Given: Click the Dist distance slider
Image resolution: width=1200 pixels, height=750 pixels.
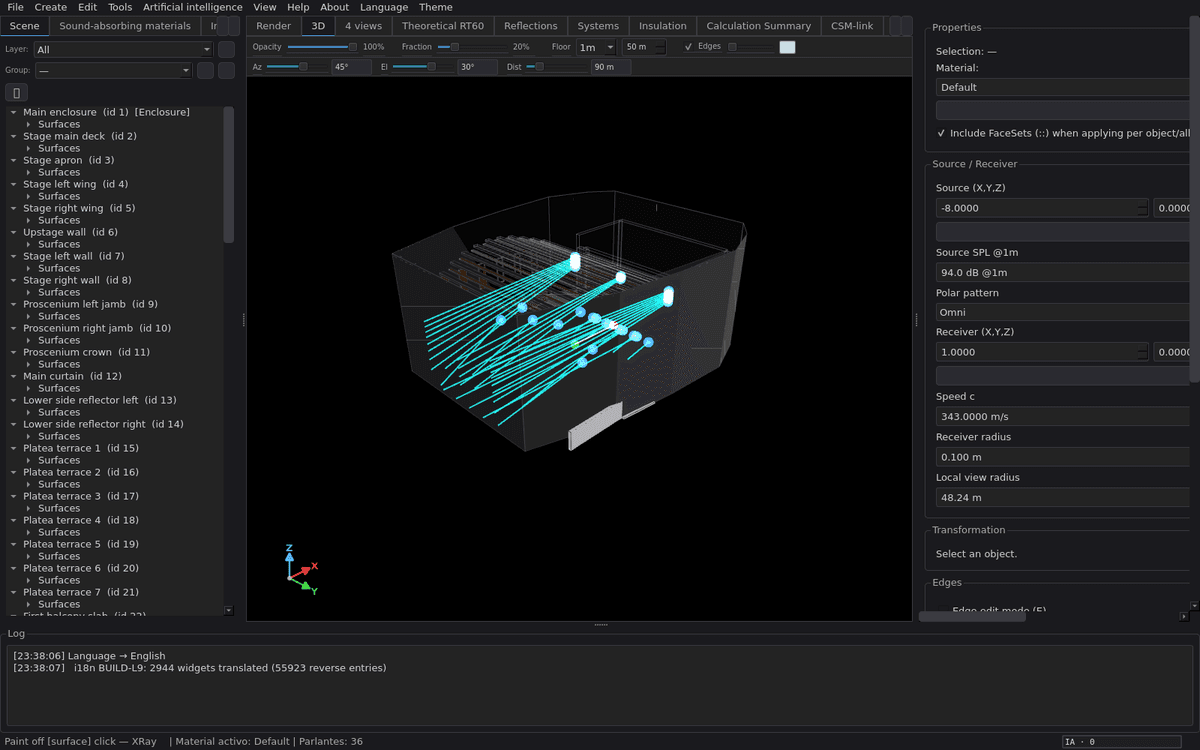Looking at the screenshot, I should [x=557, y=67].
